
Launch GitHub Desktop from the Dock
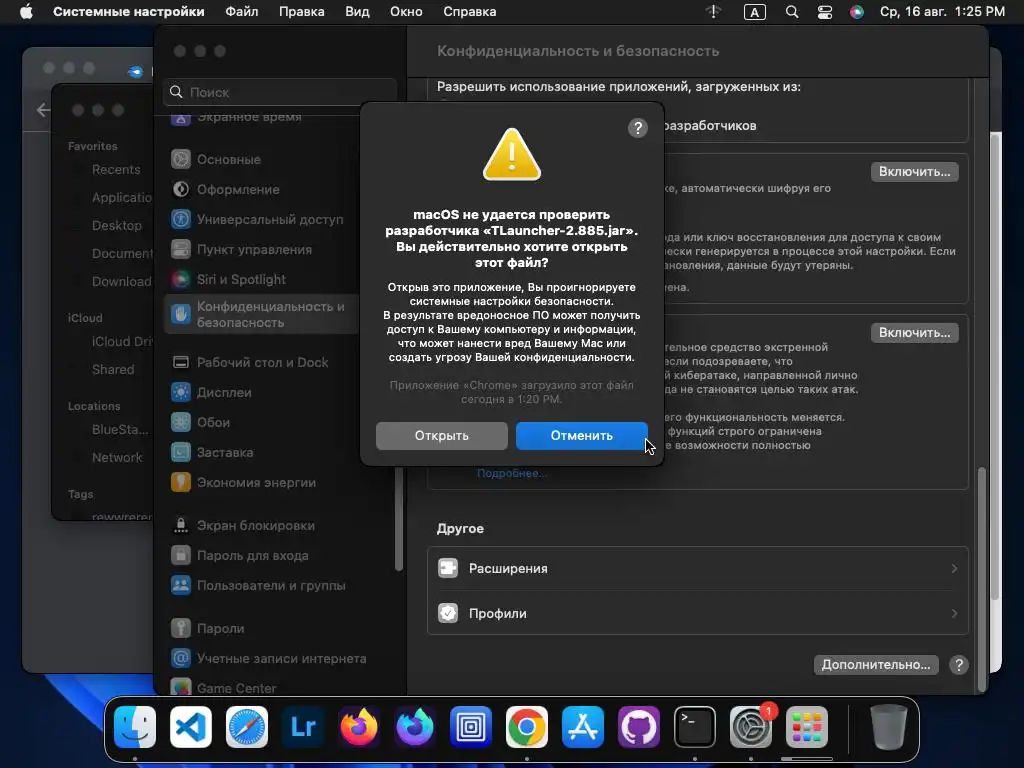[639, 727]
